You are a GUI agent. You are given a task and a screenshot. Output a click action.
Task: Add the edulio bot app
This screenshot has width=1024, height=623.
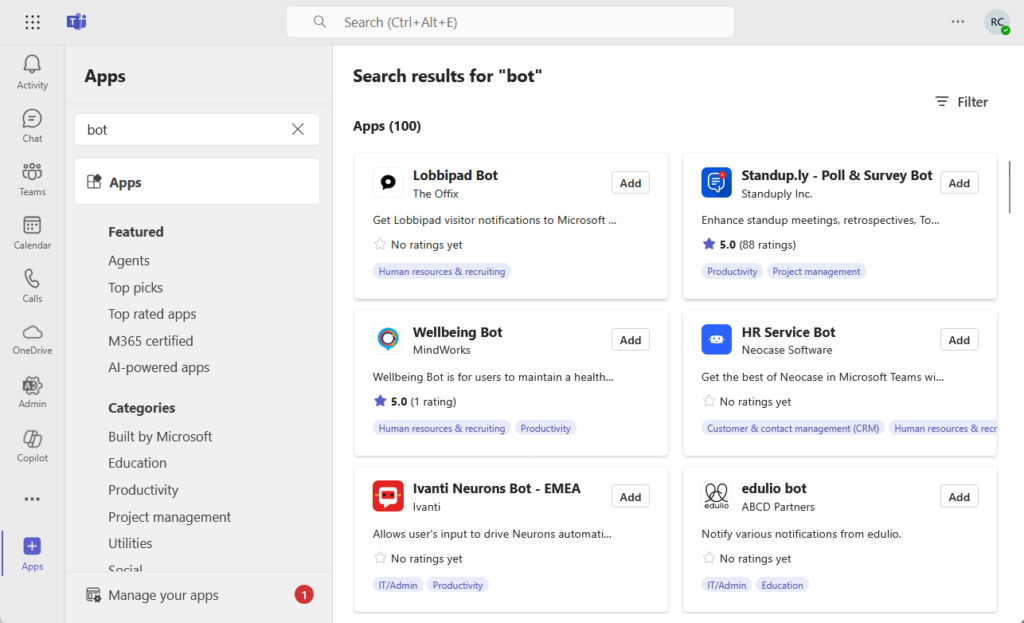tap(959, 497)
